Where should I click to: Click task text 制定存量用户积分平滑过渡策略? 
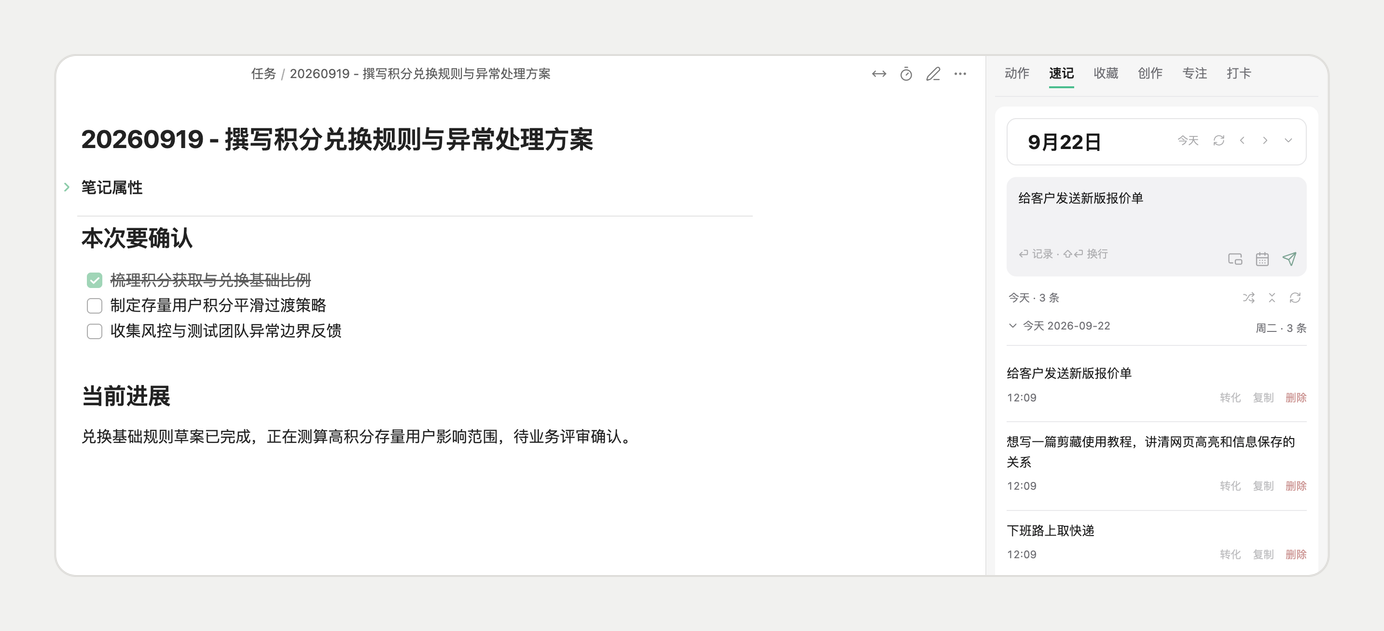pyautogui.click(x=219, y=306)
